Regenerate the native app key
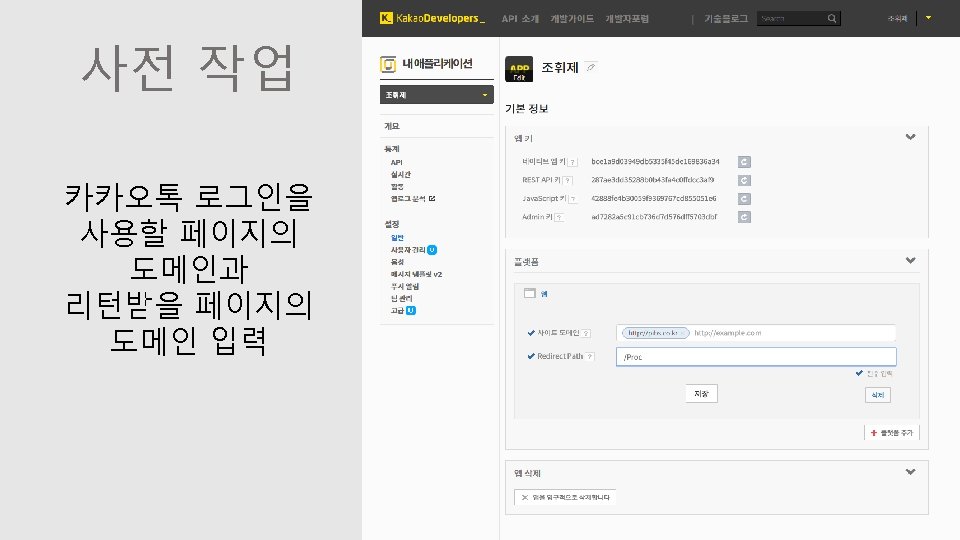Image resolution: width=960 pixels, height=540 pixels. pos(744,162)
